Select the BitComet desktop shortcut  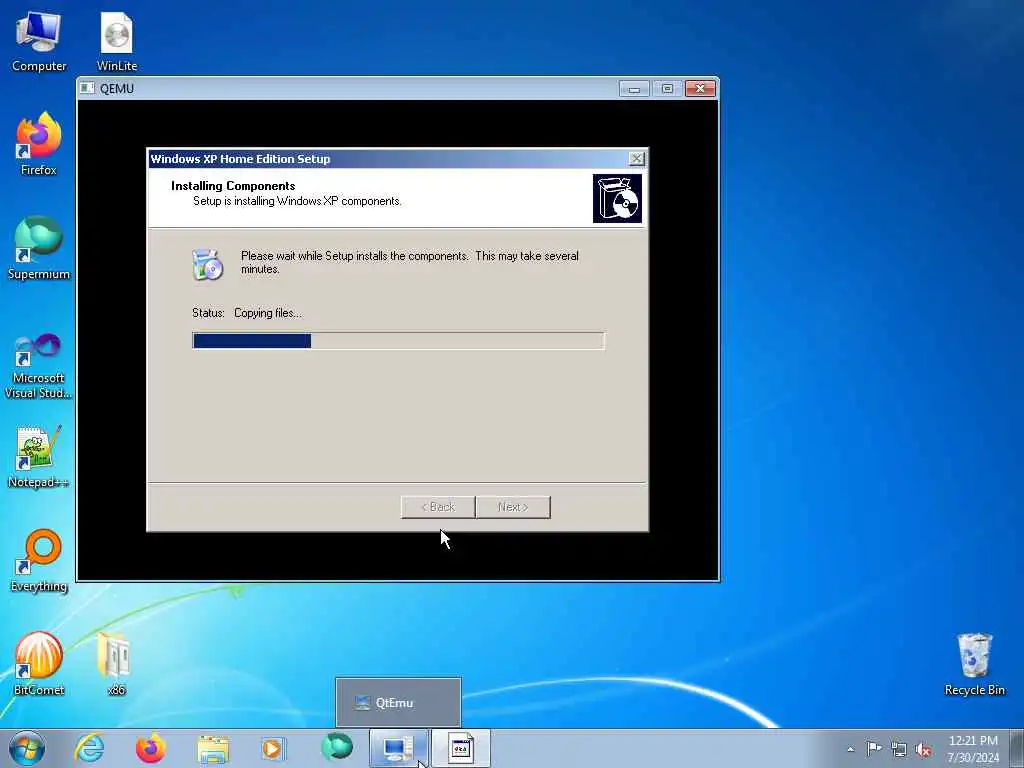[39, 664]
